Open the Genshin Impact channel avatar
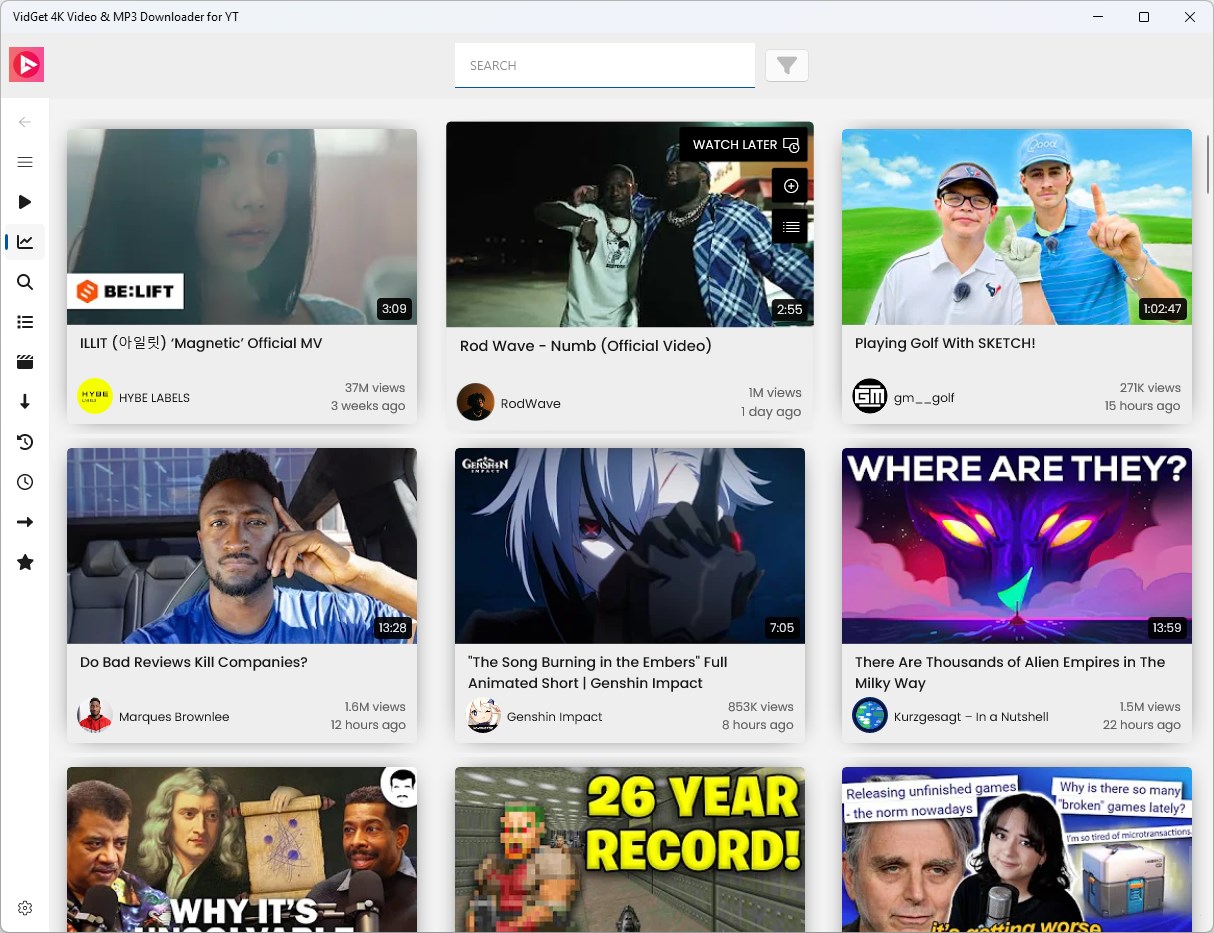The width and height of the screenshot is (1214, 933). tap(484, 715)
